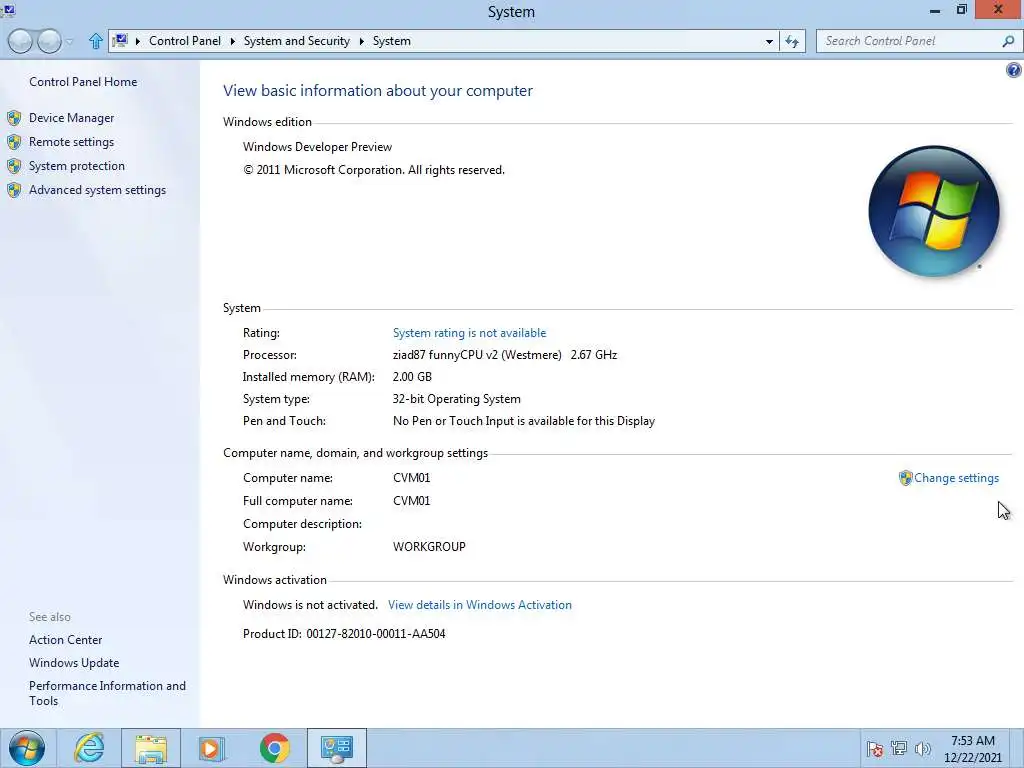This screenshot has height=768, width=1024.
Task: Expand arrow after System and Security
Action: click(362, 41)
